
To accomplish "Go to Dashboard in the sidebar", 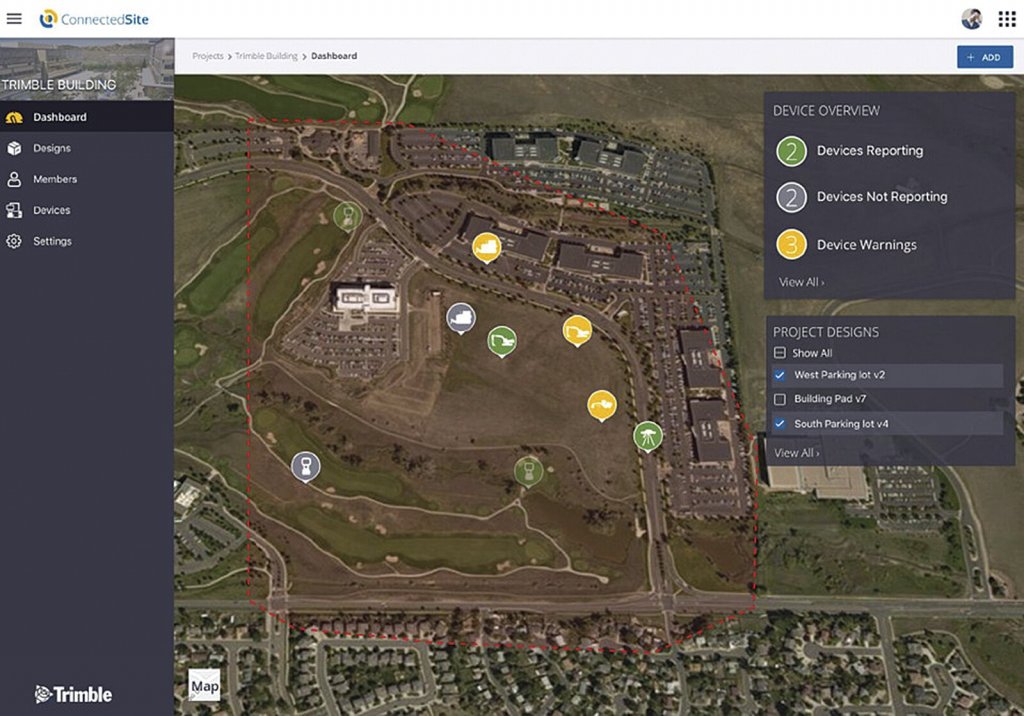I will pos(87,117).
